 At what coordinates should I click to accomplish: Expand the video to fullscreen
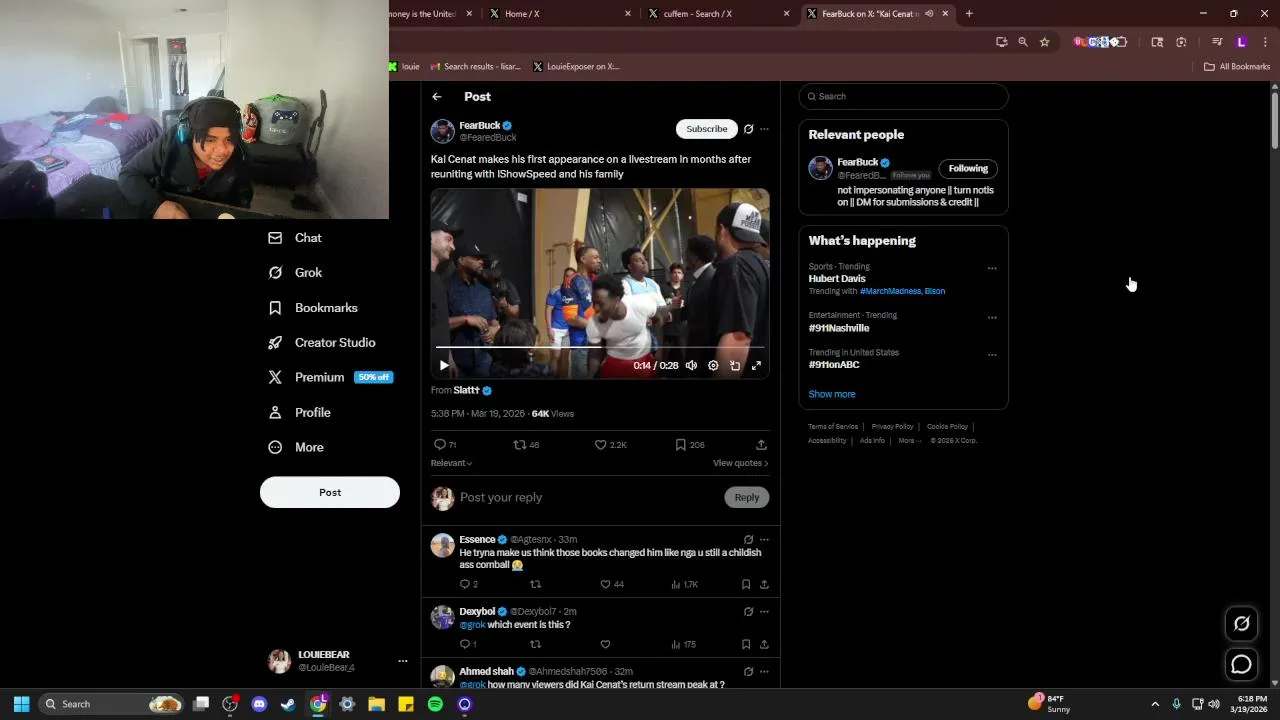coord(756,366)
